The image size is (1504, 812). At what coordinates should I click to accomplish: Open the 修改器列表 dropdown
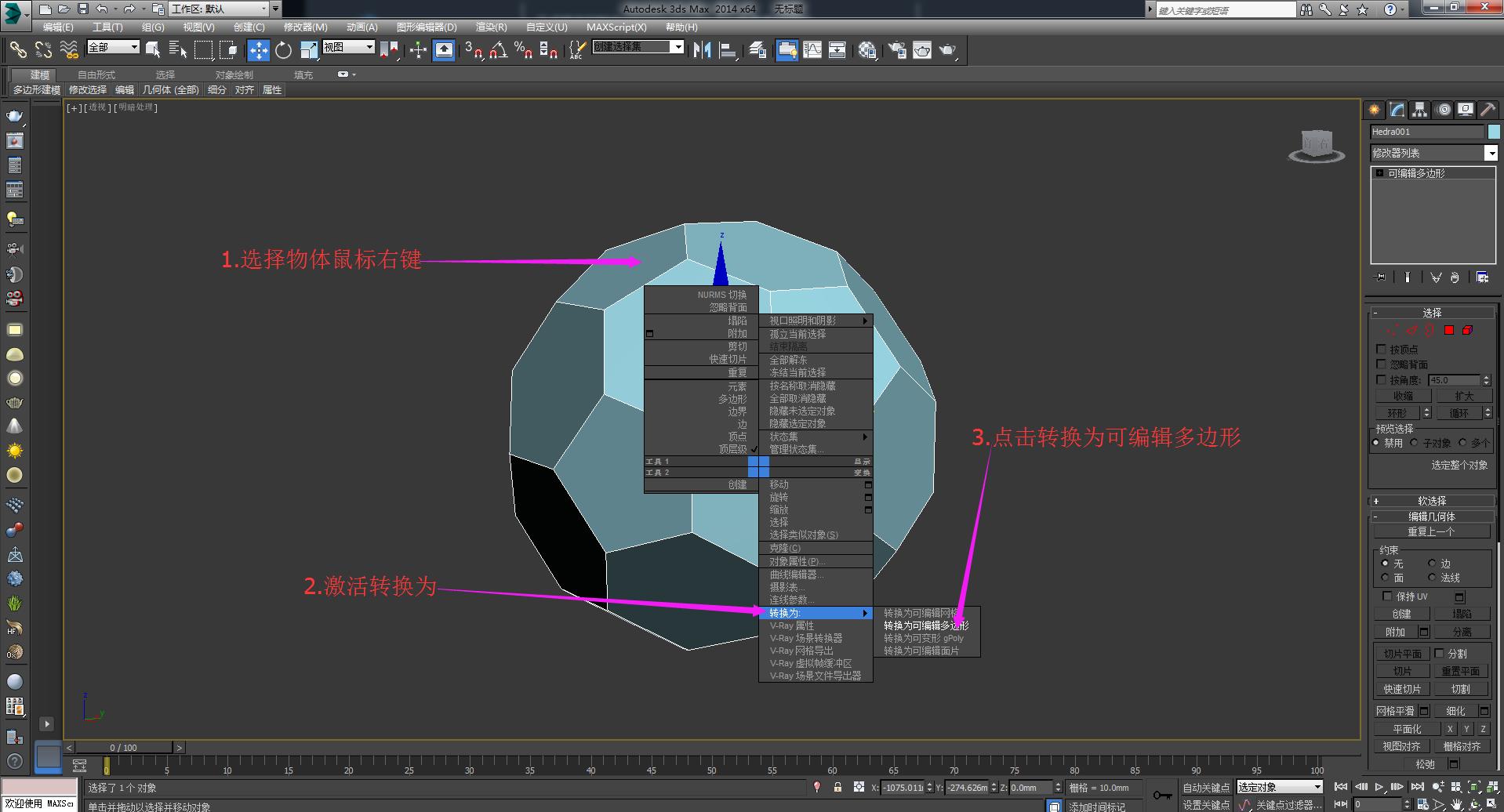pos(1494,153)
